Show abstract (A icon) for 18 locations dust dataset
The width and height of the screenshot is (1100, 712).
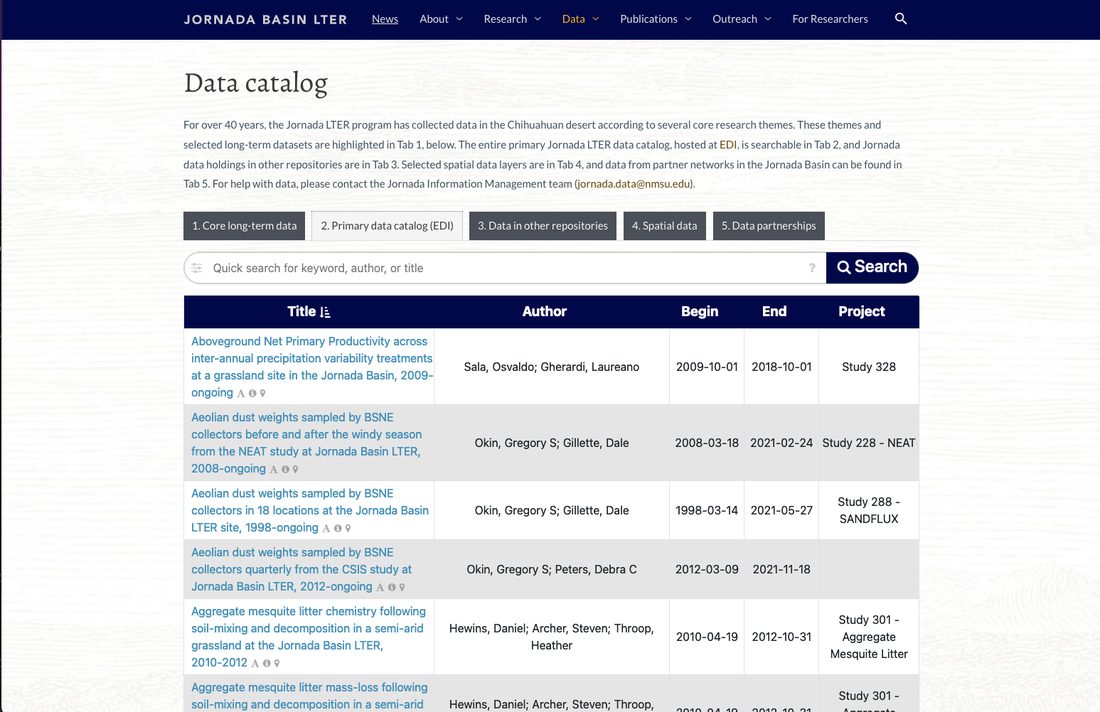tap(326, 528)
